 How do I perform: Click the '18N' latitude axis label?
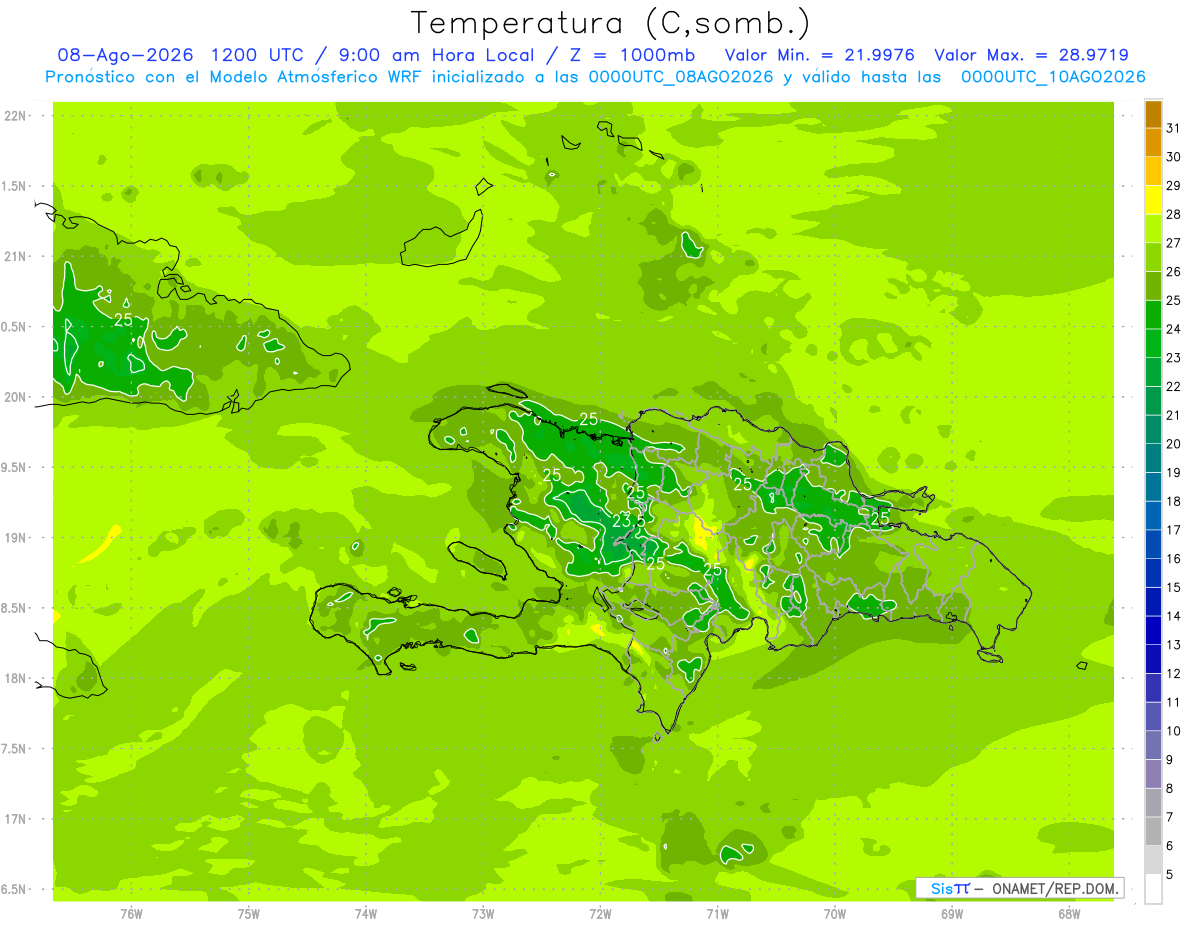coord(17,678)
